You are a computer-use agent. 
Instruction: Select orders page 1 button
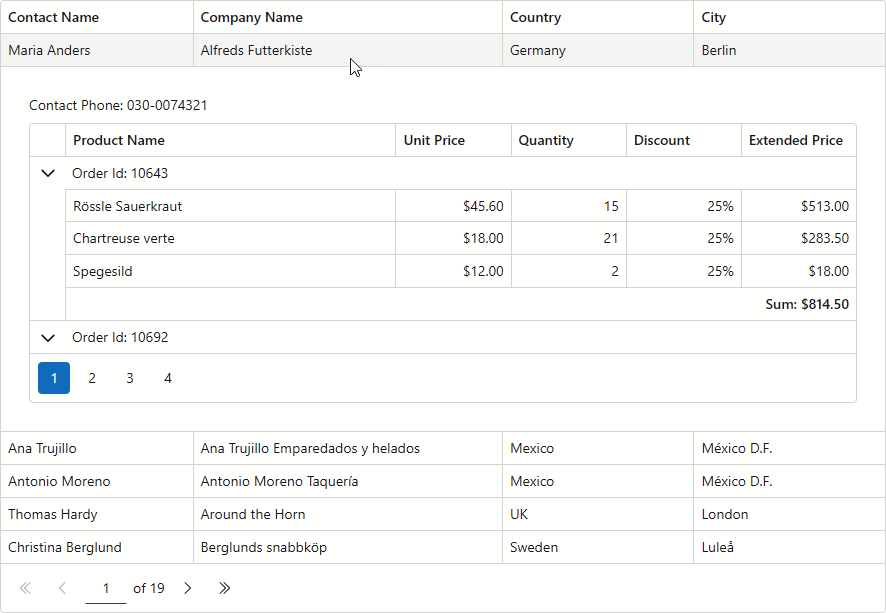coord(54,378)
